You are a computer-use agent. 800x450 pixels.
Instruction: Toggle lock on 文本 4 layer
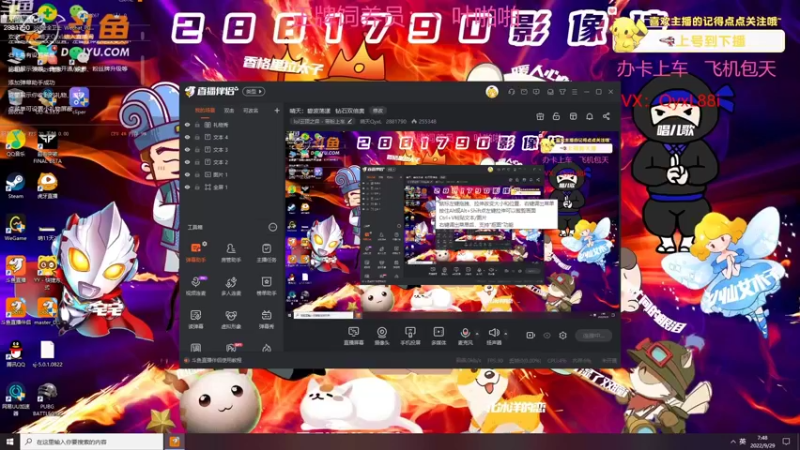point(197,137)
